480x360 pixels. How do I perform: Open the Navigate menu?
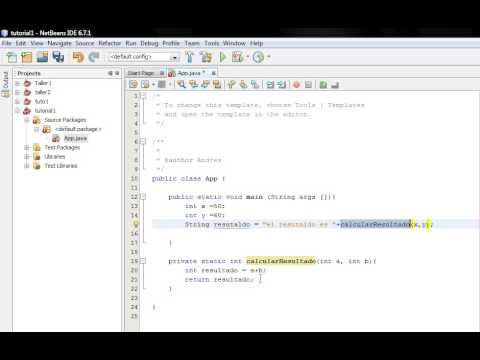click(x=59, y=43)
